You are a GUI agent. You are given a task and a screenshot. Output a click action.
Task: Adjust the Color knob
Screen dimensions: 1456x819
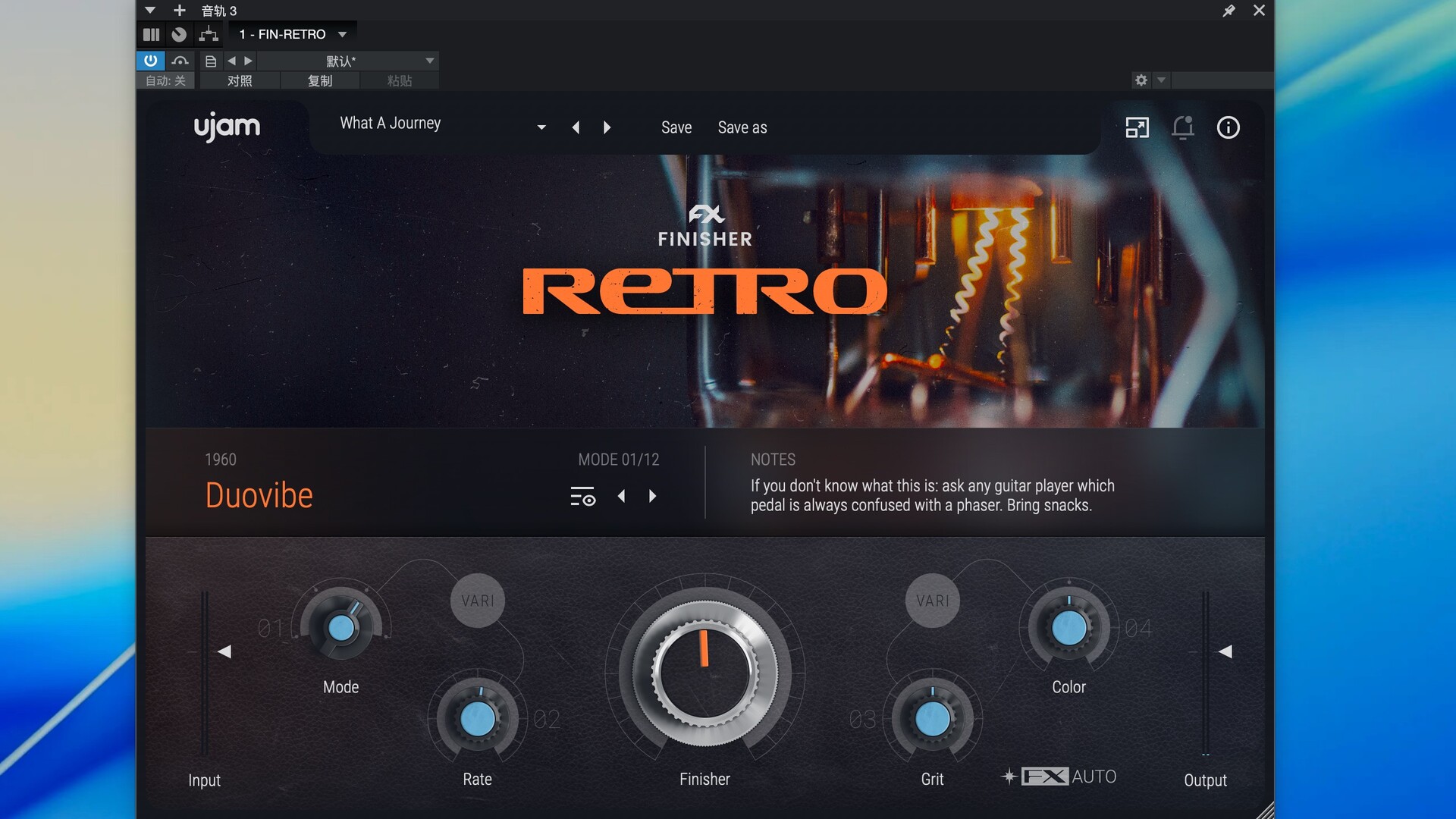click(1069, 628)
